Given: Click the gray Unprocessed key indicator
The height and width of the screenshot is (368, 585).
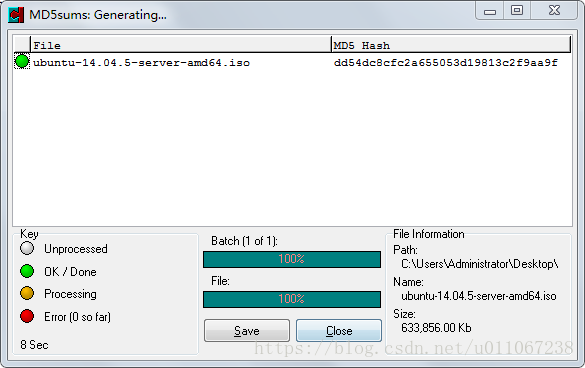Looking at the screenshot, I should (x=27, y=248).
